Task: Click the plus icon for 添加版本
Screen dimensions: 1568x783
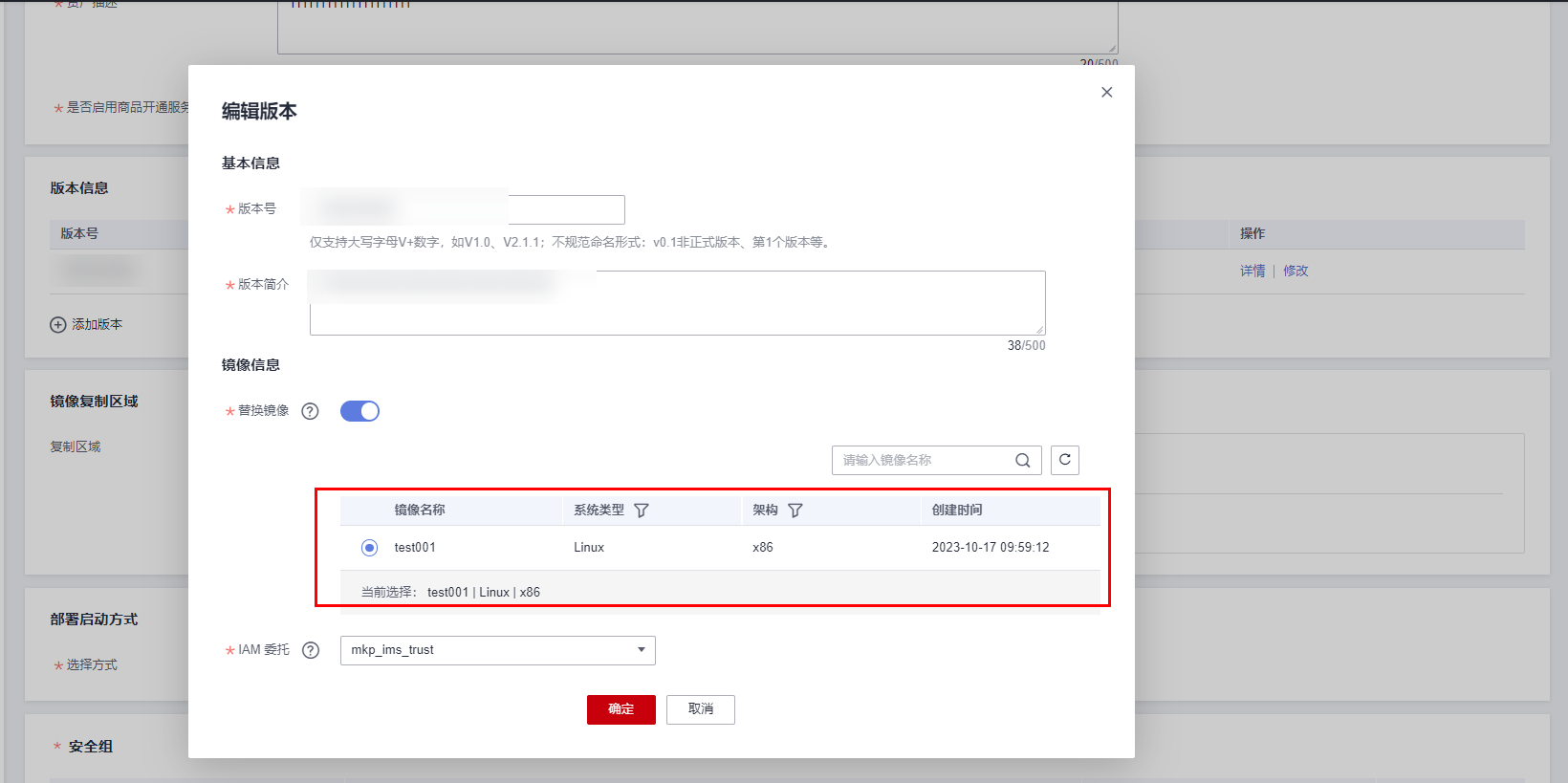Action: (x=58, y=325)
